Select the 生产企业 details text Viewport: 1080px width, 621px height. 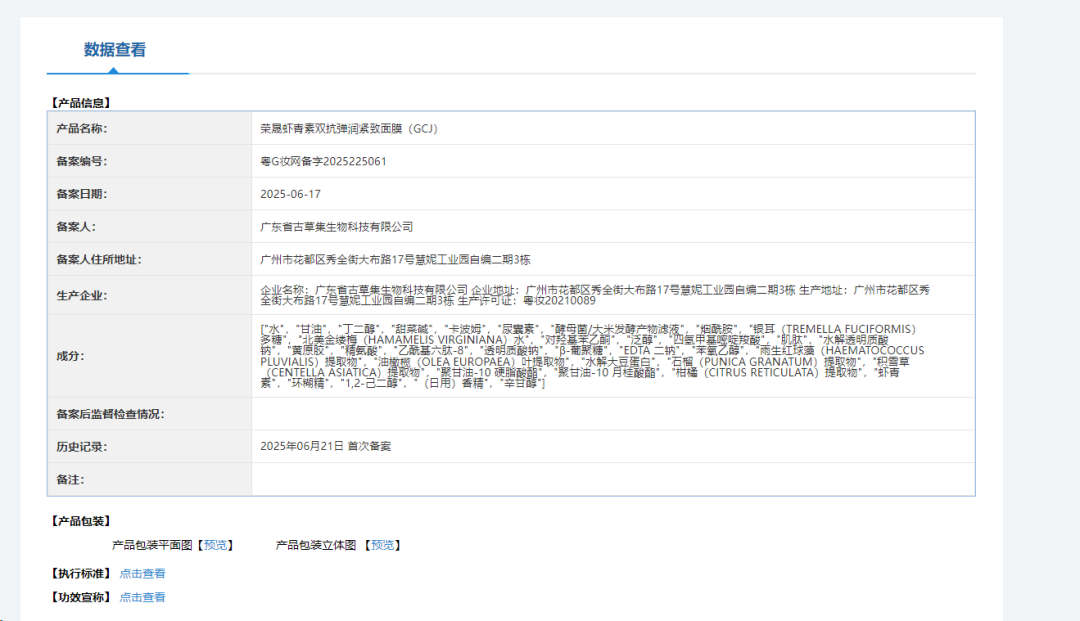click(594, 295)
